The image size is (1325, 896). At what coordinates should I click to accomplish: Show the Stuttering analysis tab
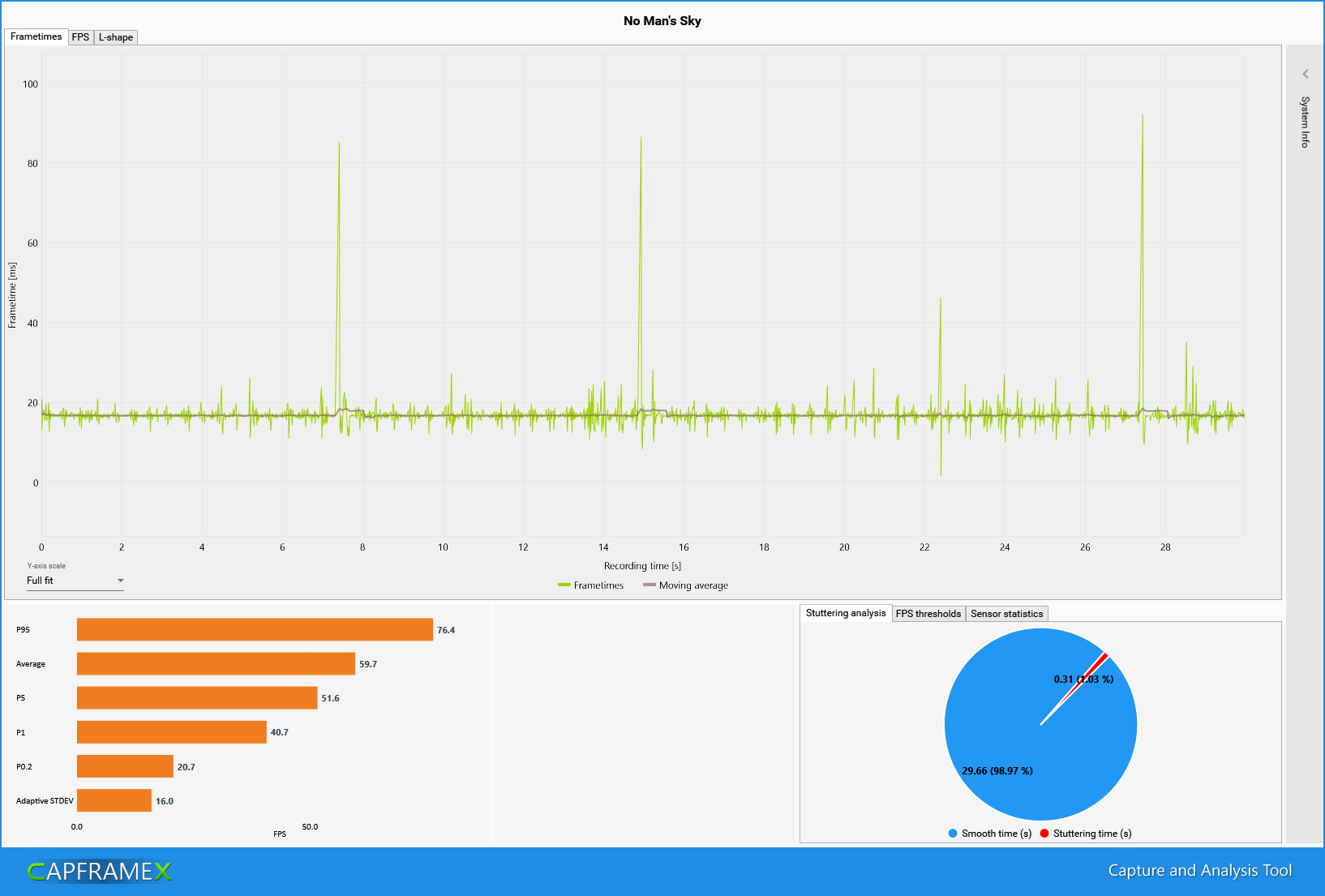pyautogui.click(x=846, y=613)
